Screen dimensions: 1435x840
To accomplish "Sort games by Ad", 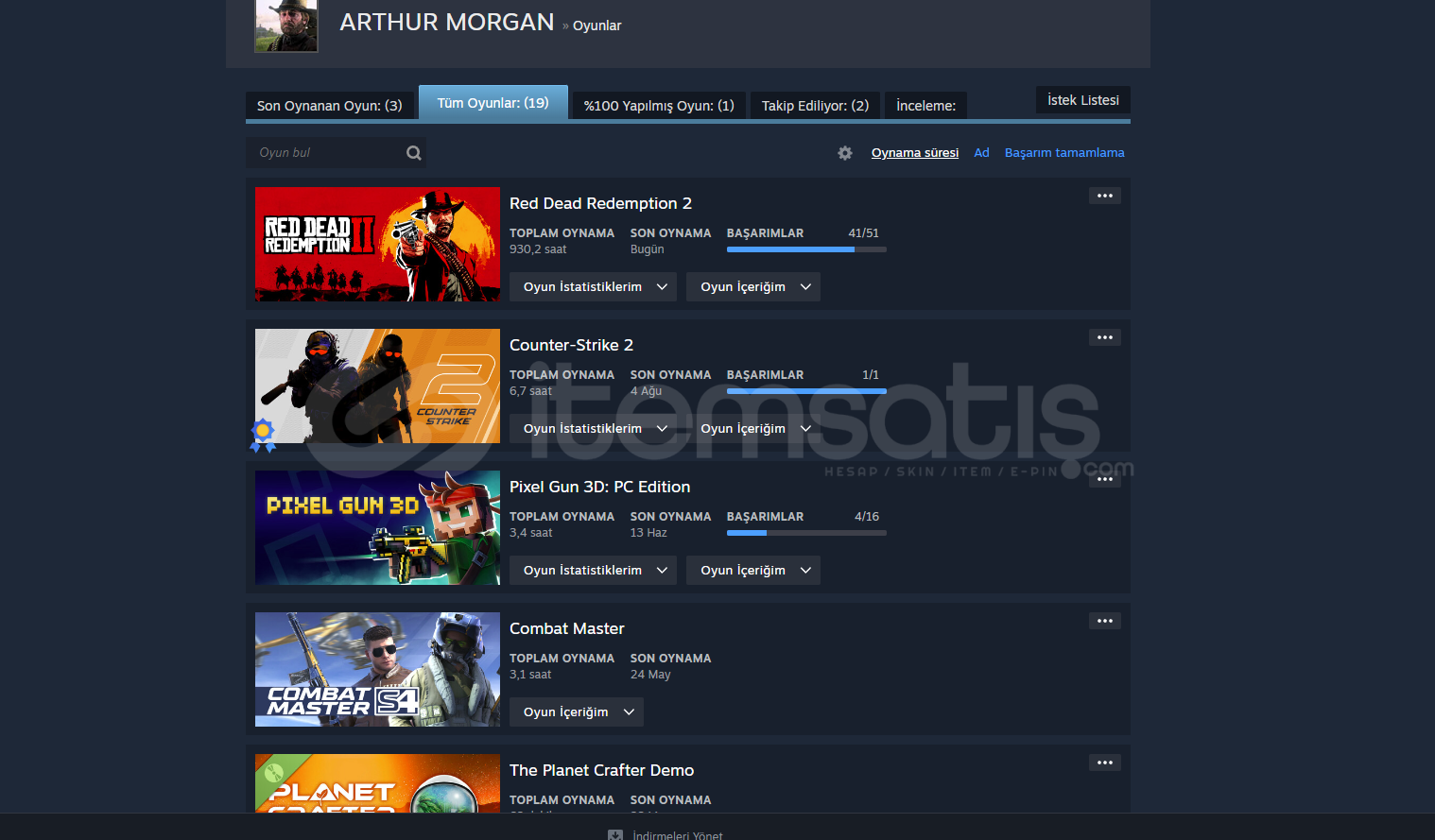I will [x=981, y=153].
